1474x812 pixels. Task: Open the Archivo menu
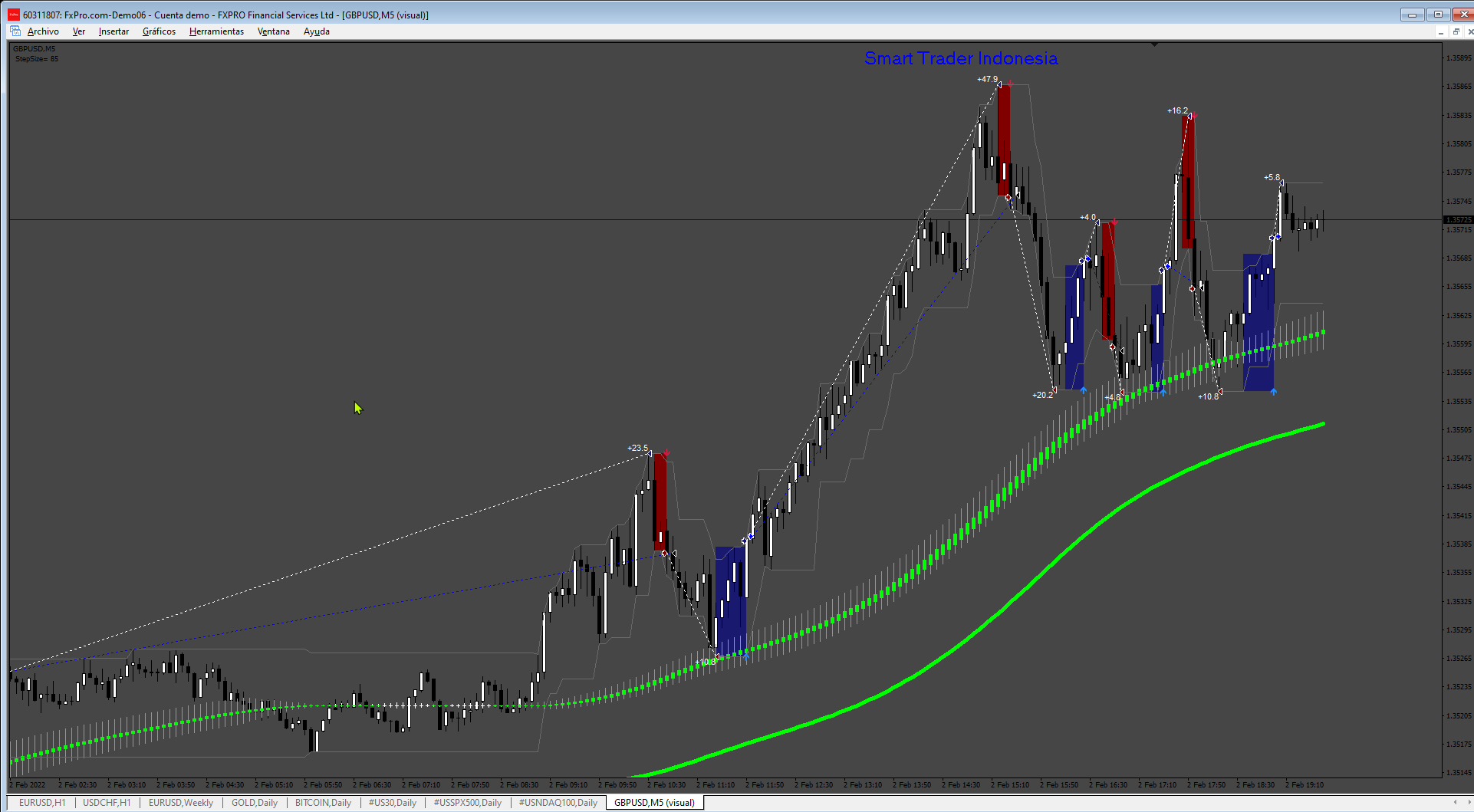tap(43, 31)
